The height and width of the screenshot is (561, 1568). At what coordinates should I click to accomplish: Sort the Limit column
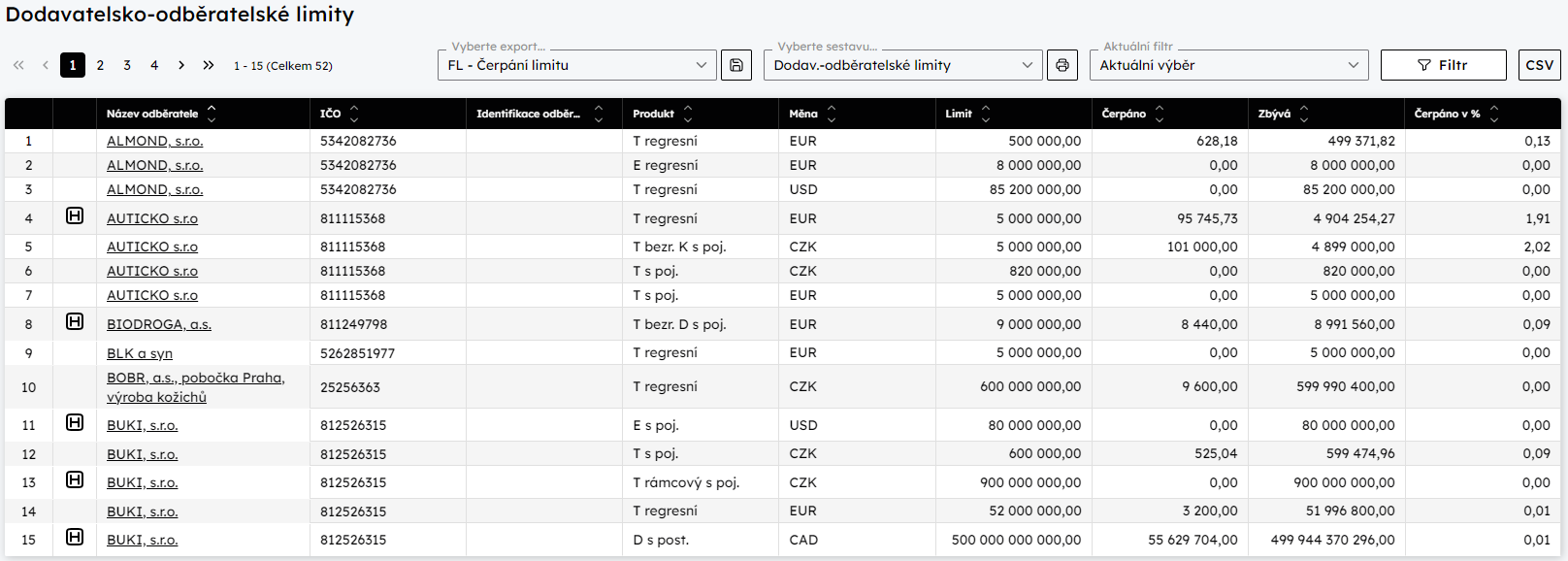pyautogui.click(x=986, y=114)
